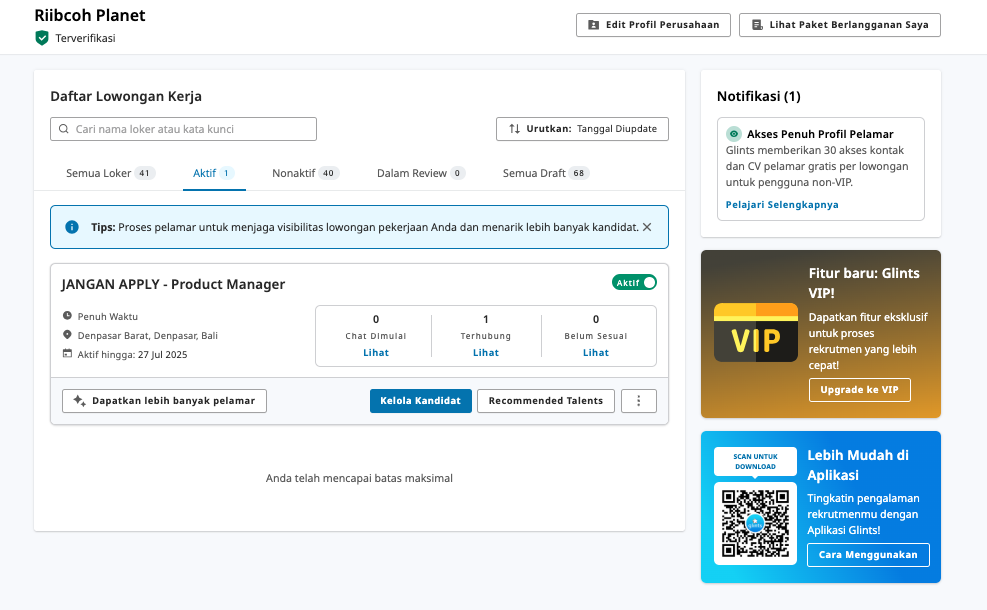Viewport: 987px width, 610px height.
Task: Click the Akses Penuh Profil Pelamar notification title
Action: 820,134
